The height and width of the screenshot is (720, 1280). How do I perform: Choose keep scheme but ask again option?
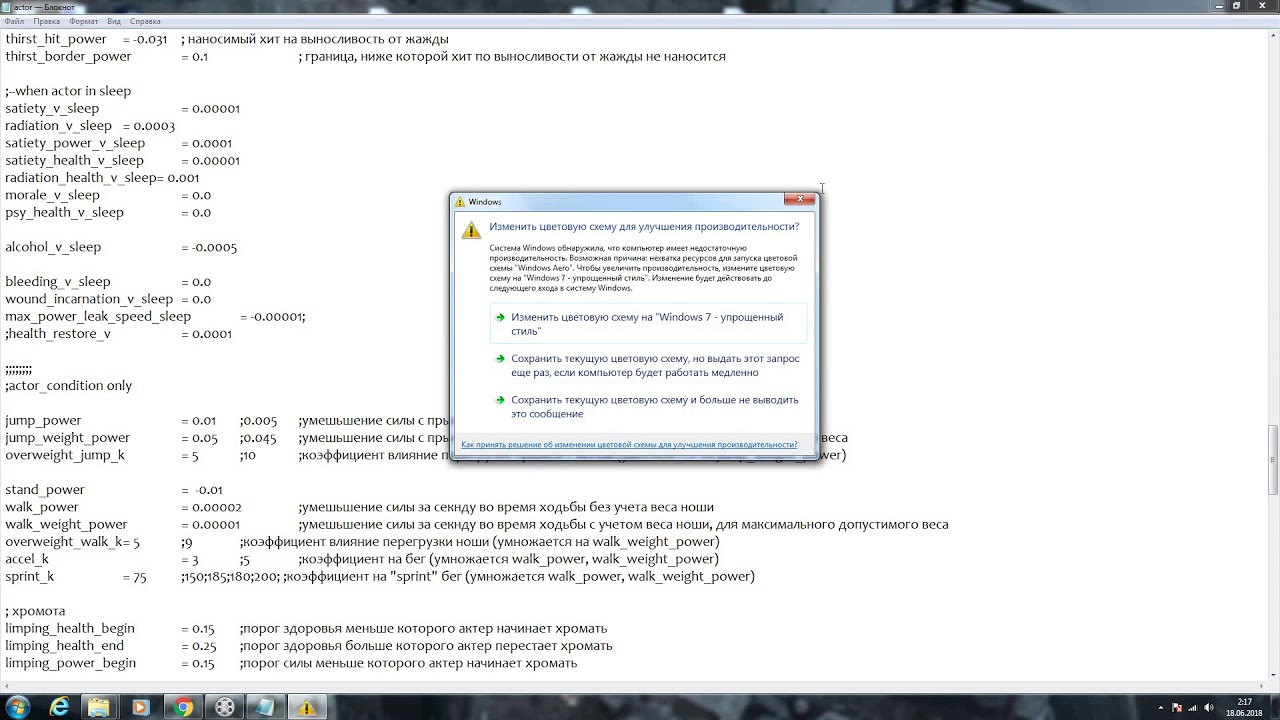coord(647,365)
